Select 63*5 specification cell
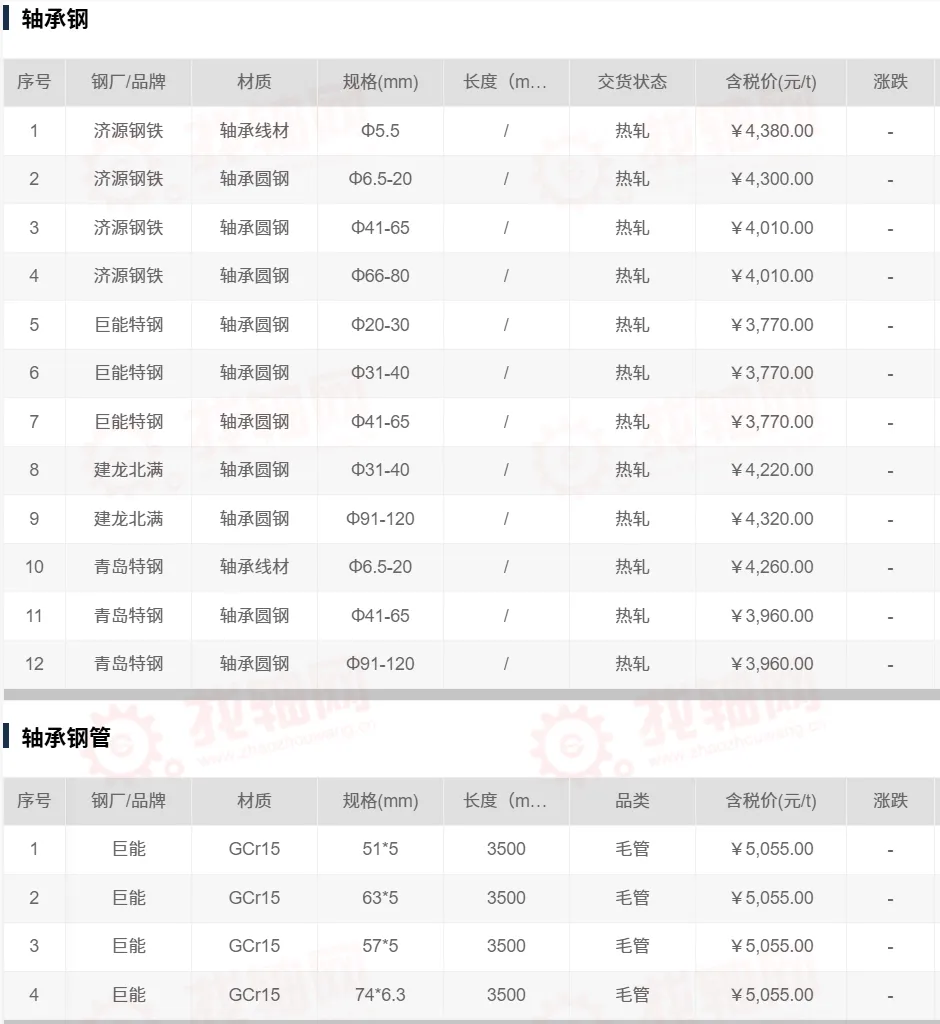940x1024 pixels. (380, 898)
